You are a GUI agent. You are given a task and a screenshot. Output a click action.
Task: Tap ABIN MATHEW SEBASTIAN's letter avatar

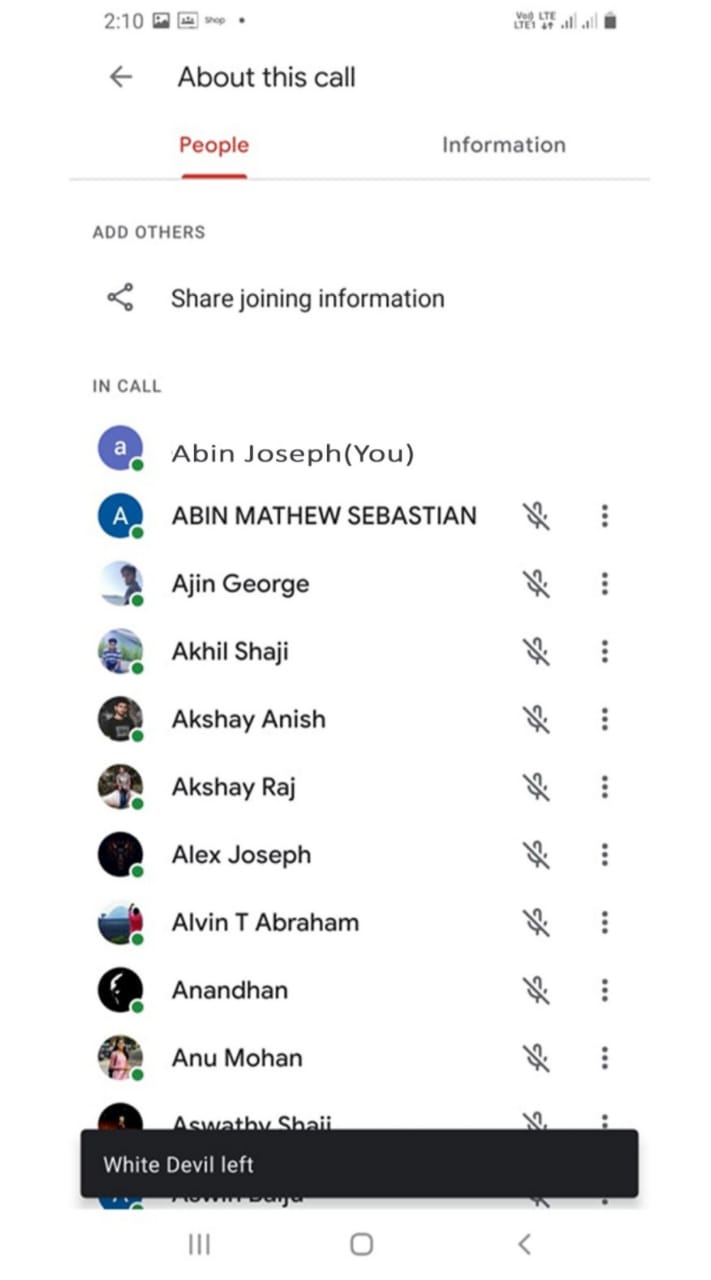click(x=120, y=516)
